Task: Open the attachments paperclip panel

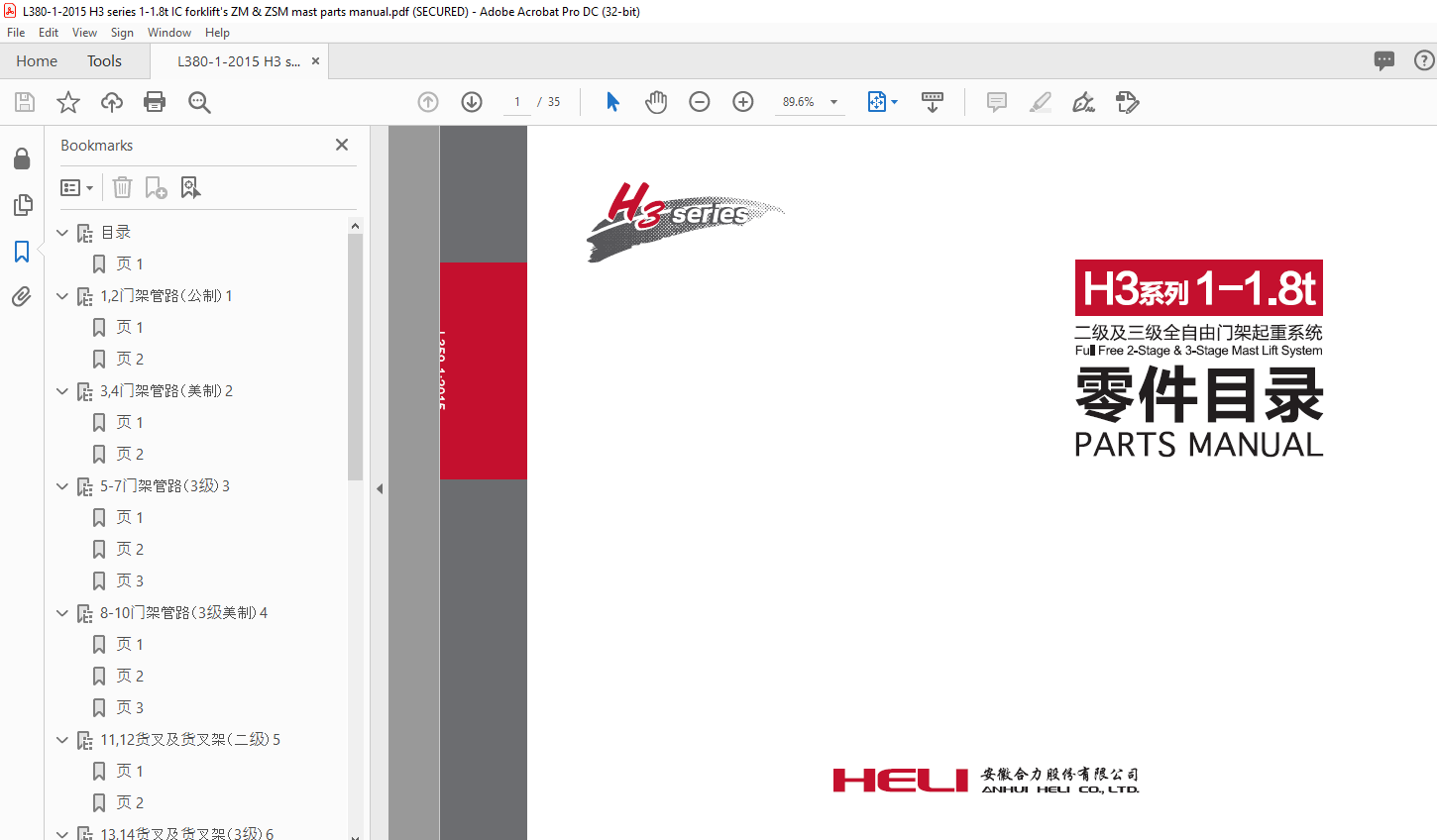Action: 22,296
